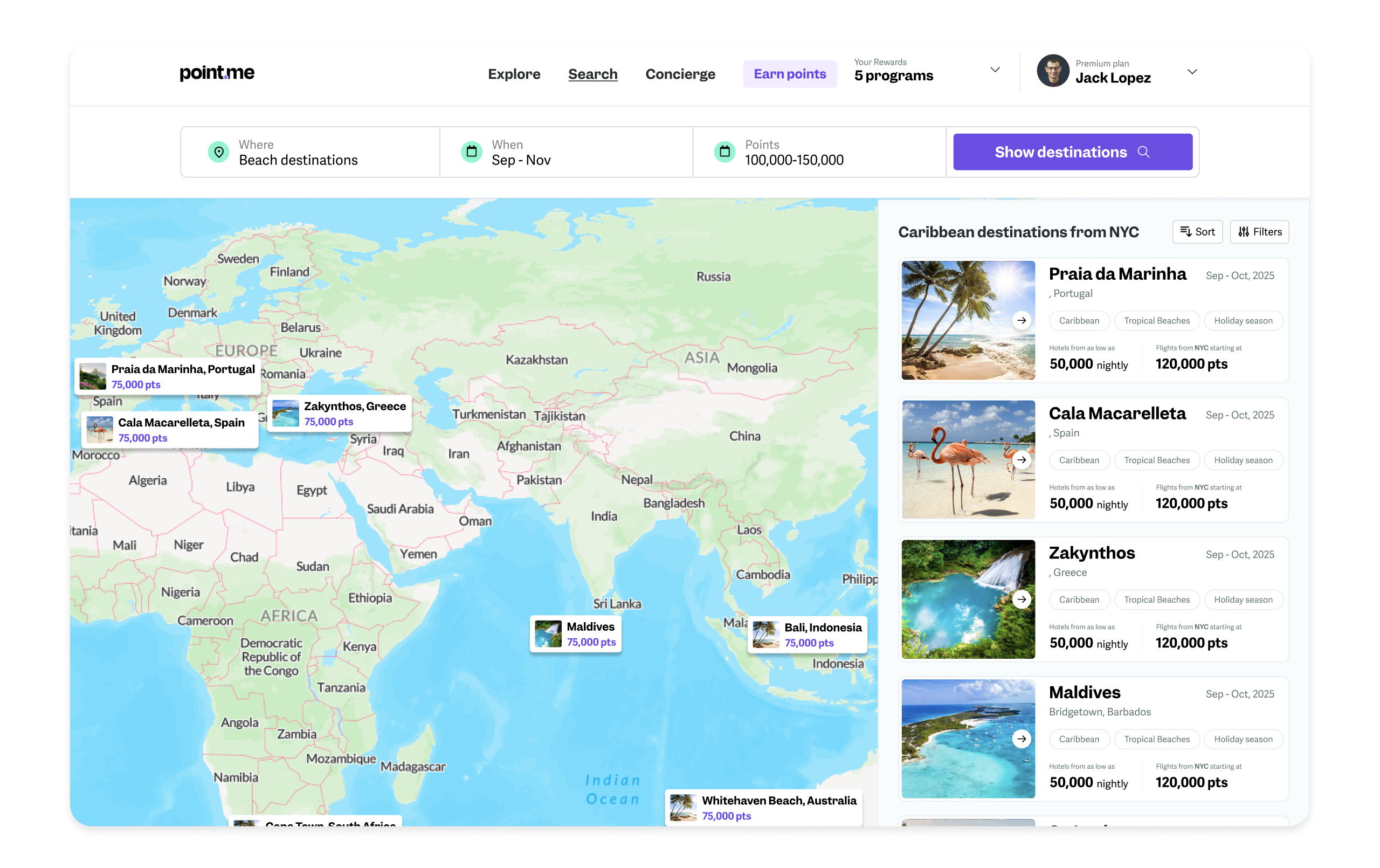Image resolution: width=1380 pixels, height=868 pixels.
Task: Select Zakynthos, Greece map marker
Action: coord(339,414)
